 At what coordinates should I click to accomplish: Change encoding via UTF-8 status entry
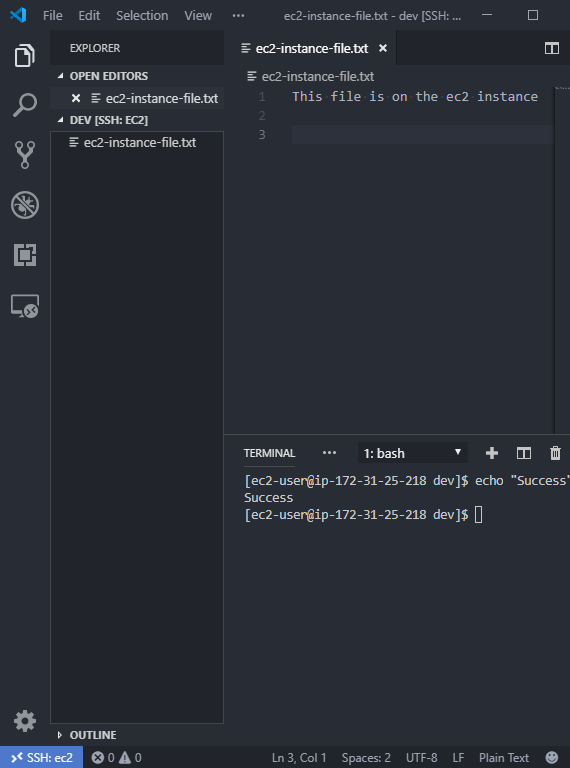click(x=421, y=757)
